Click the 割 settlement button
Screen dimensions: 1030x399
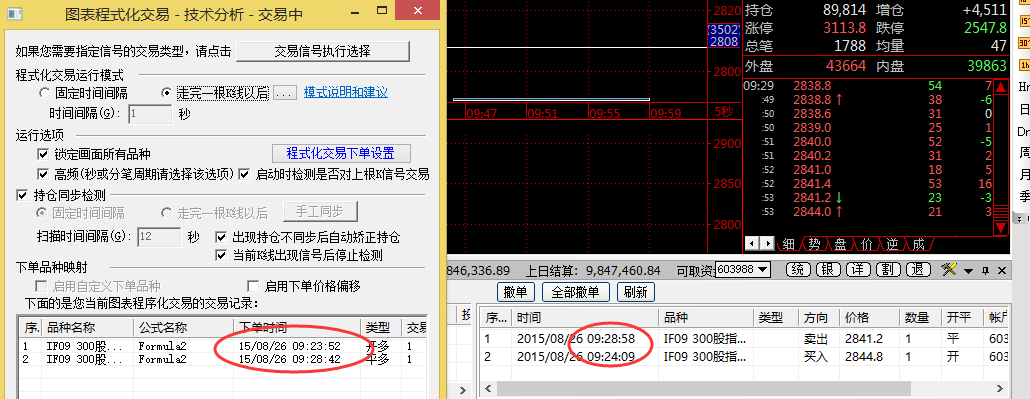click(887, 270)
